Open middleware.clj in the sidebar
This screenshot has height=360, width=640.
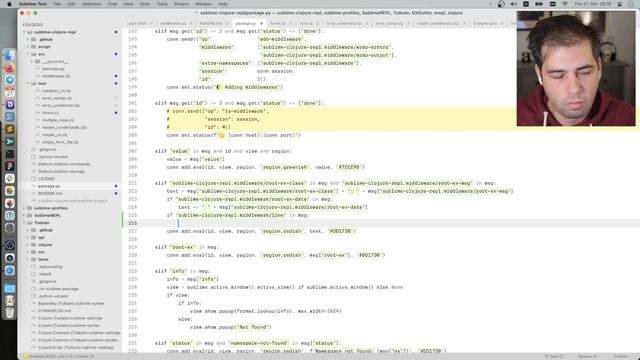point(56,76)
